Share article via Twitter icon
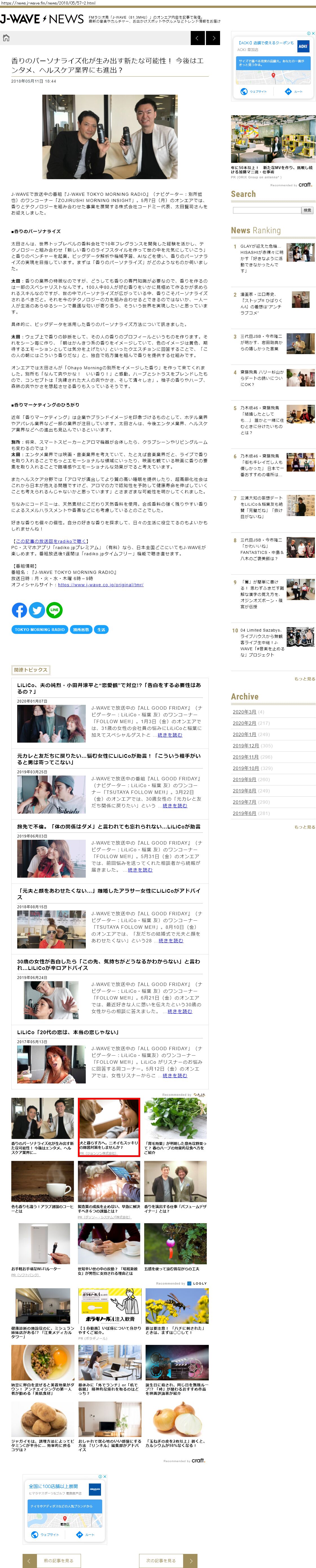 coord(37,609)
